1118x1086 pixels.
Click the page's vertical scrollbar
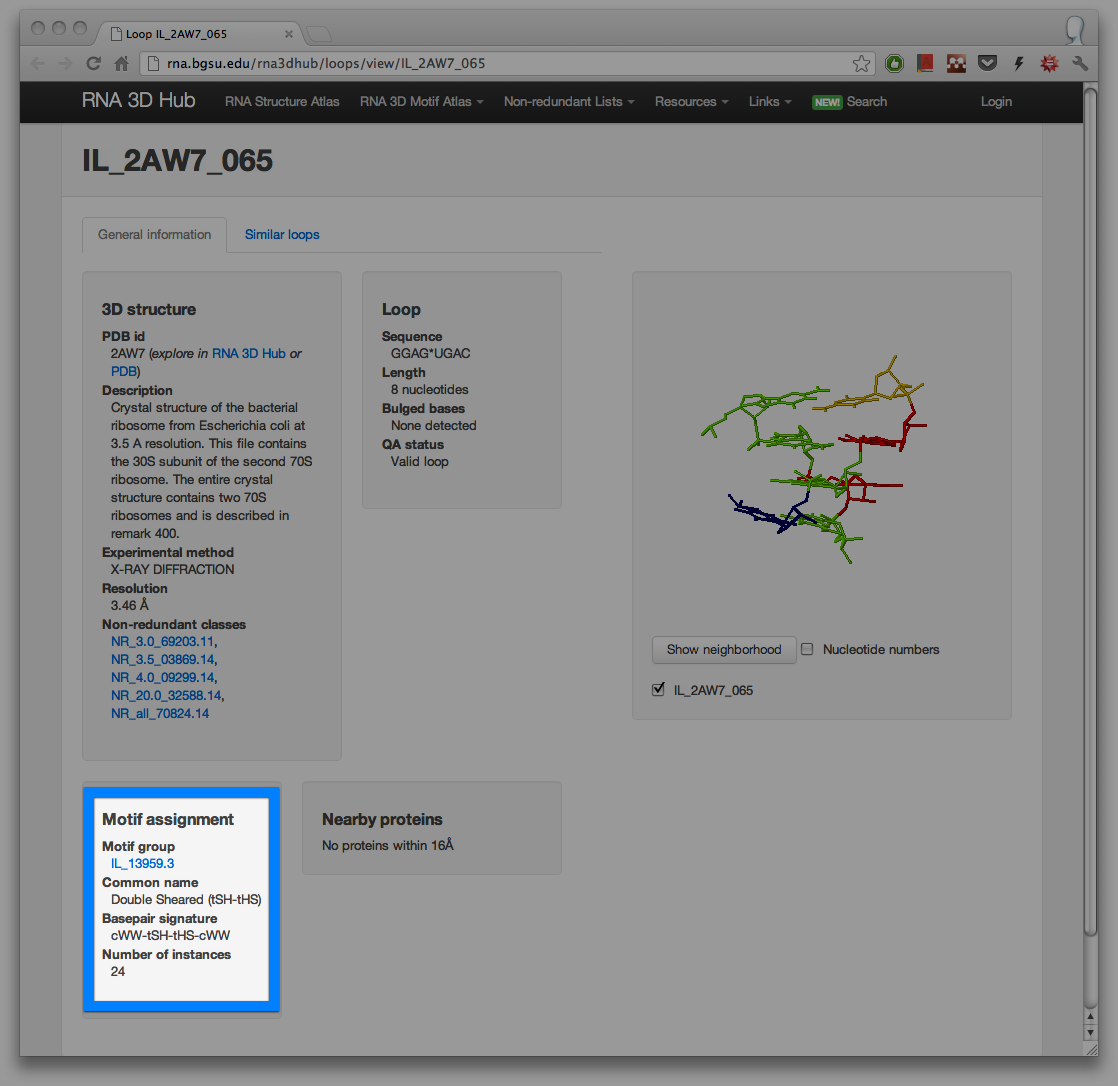(x=1090, y=500)
